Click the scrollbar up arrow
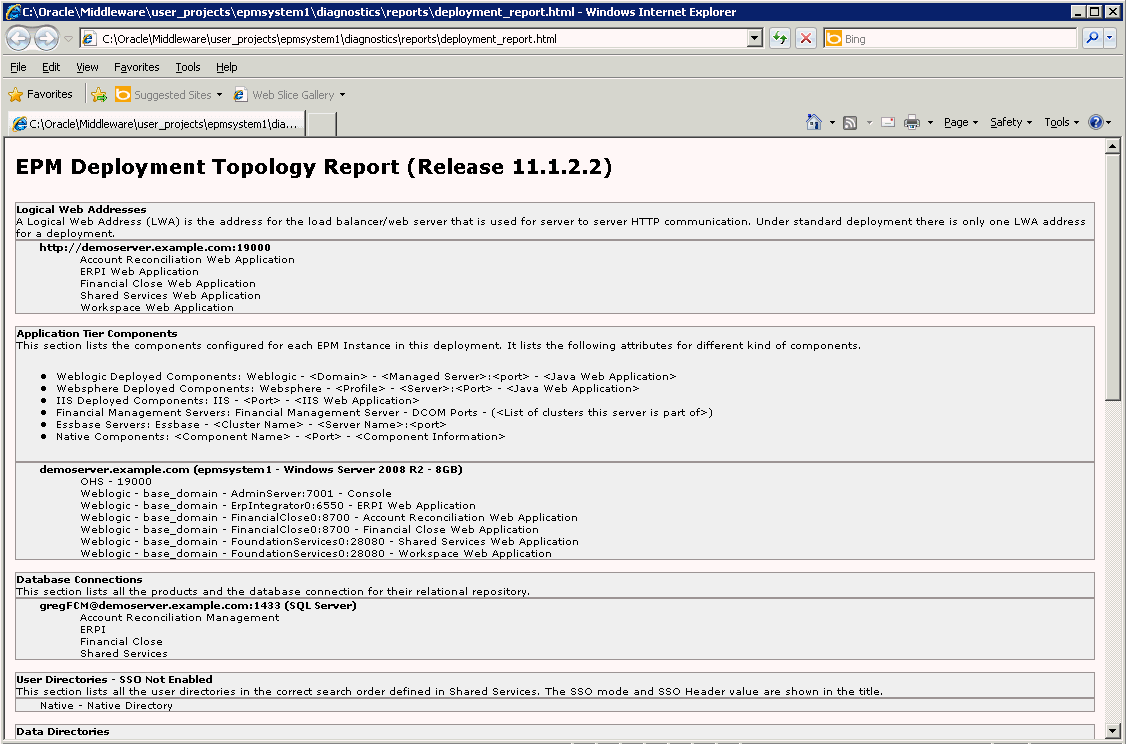 point(1112,147)
